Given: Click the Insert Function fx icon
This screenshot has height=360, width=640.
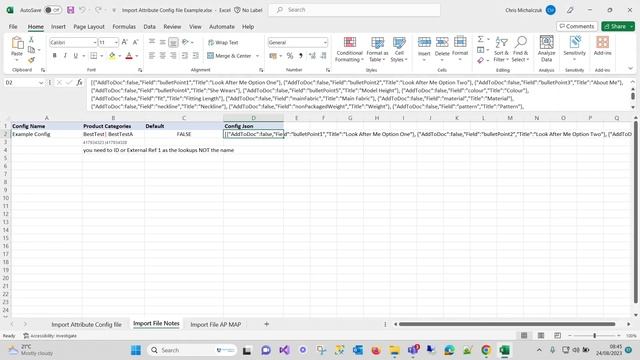Looking at the screenshot, I should pos(80,82).
